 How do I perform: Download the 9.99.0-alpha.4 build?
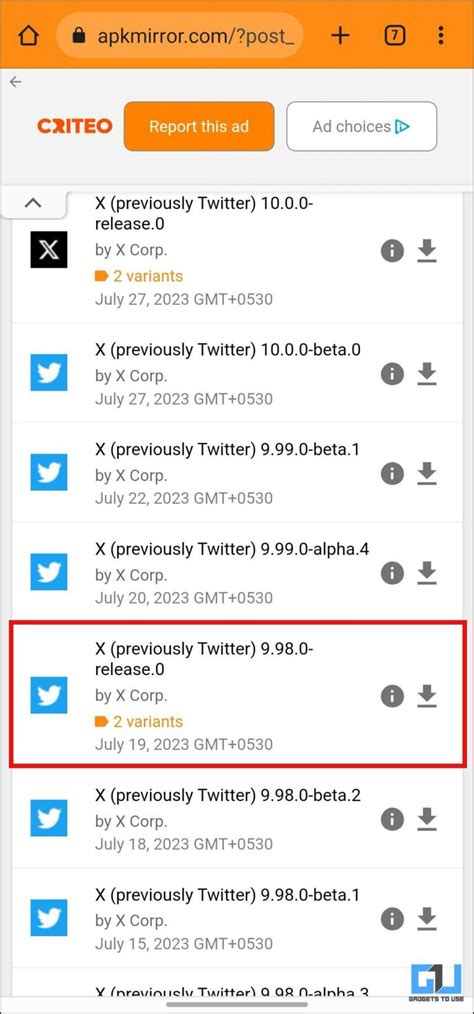click(427, 573)
